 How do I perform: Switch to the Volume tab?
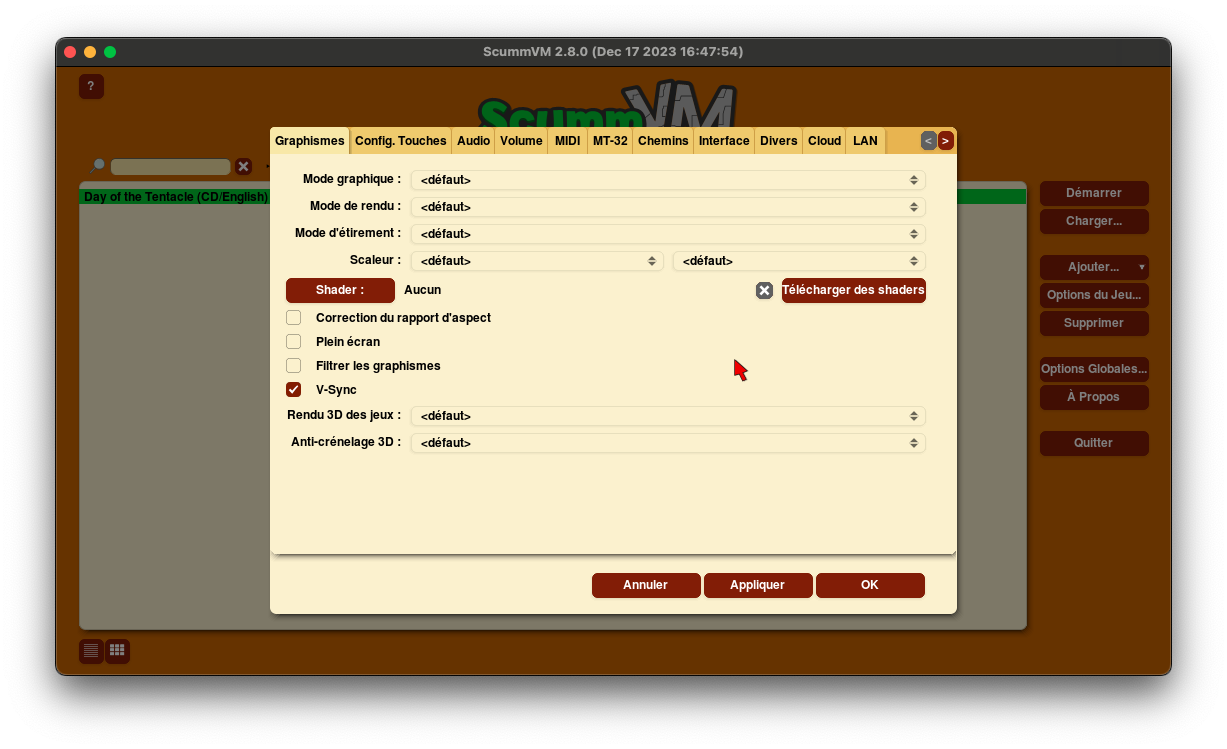[x=521, y=141]
